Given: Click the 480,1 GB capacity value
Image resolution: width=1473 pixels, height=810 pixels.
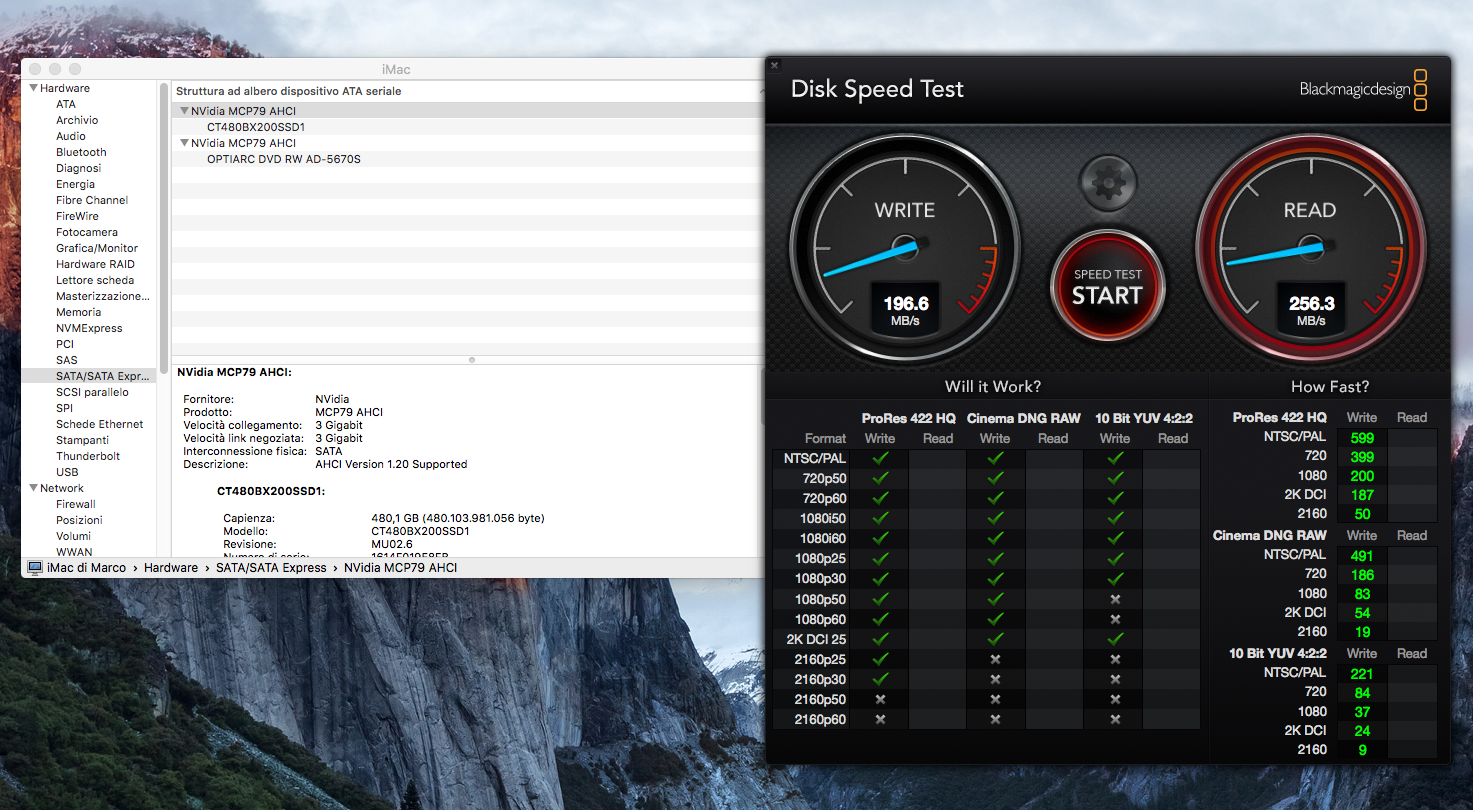Looking at the screenshot, I should pos(458,518).
